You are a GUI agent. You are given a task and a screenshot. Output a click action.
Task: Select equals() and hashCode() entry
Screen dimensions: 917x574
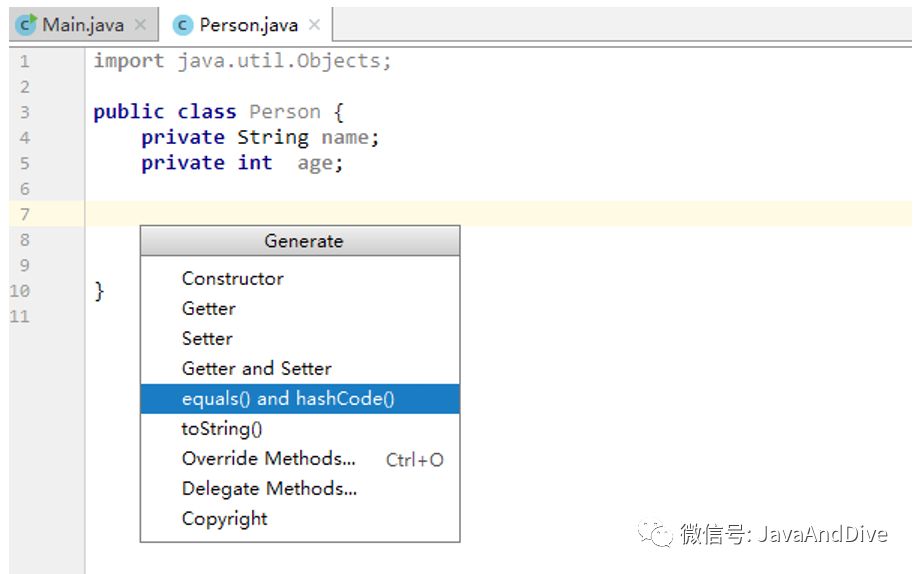pyautogui.click(x=300, y=398)
